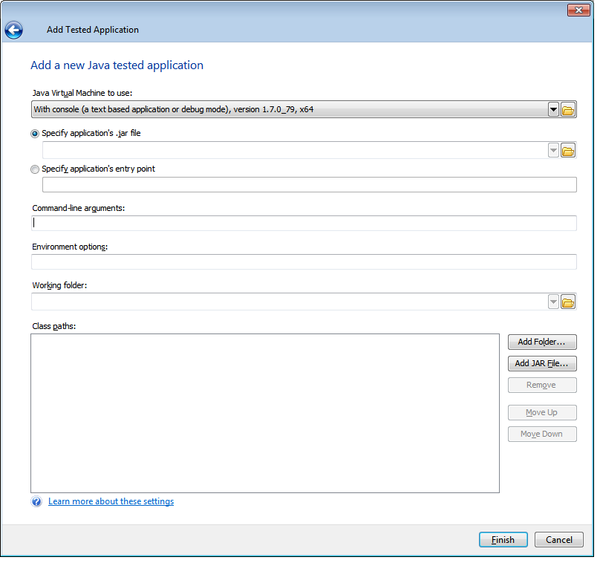The height and width of the screenshot is (566, 600).
Task: Open "Learn more about these settings" link
Action: [x=111, y=502]
